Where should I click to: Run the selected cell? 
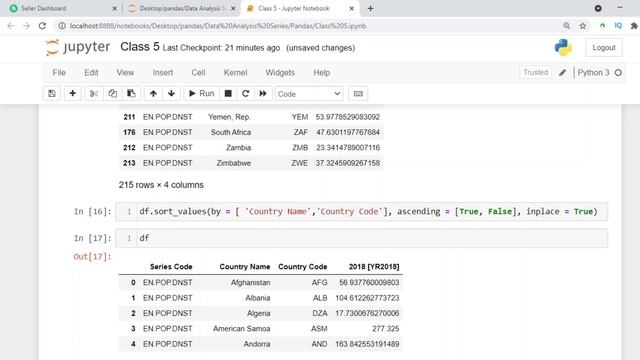coord(201,93)
